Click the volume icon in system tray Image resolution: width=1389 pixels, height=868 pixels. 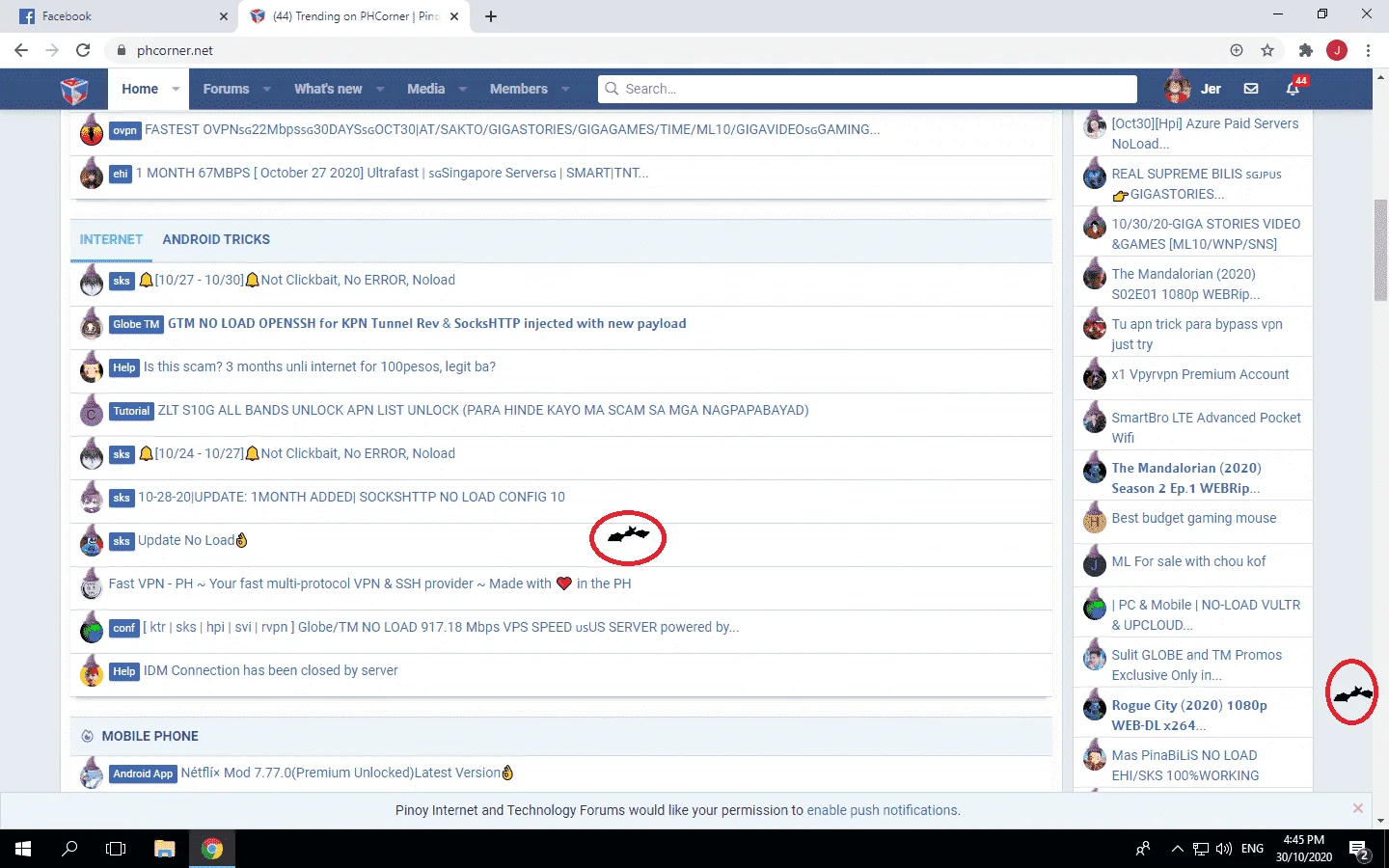(1224, 849)
